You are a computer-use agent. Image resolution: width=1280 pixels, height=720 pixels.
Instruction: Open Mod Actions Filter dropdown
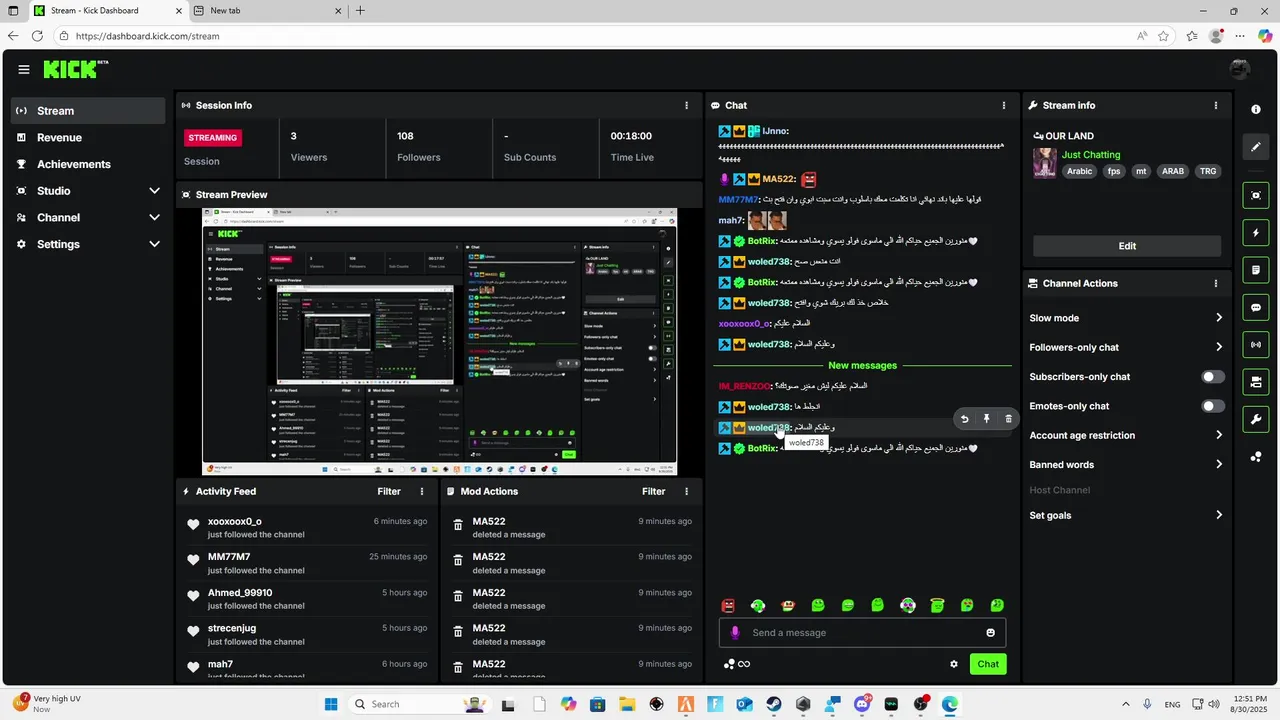653,491
